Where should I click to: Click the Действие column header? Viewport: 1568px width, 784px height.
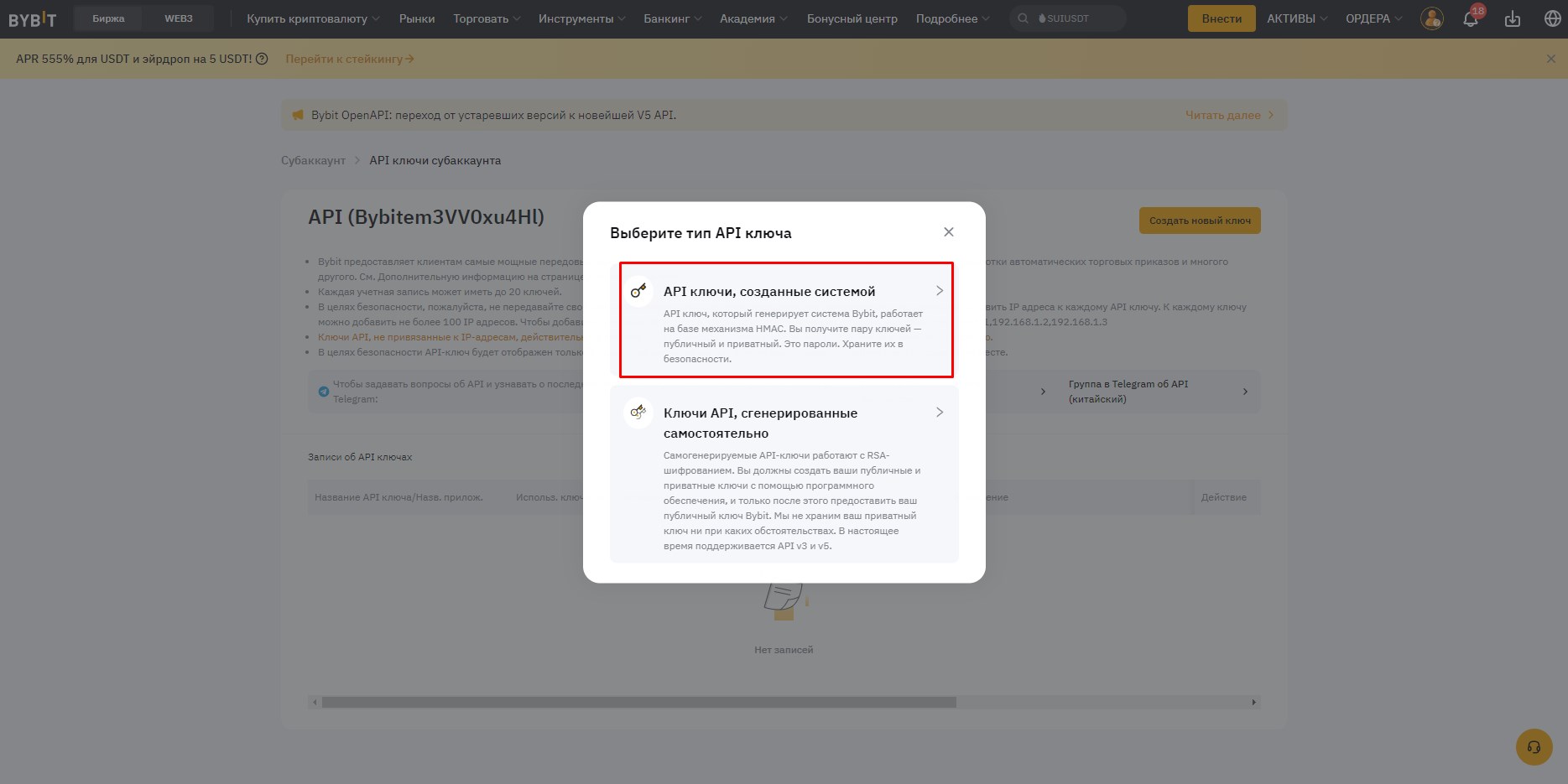[x=1223, y=497]
